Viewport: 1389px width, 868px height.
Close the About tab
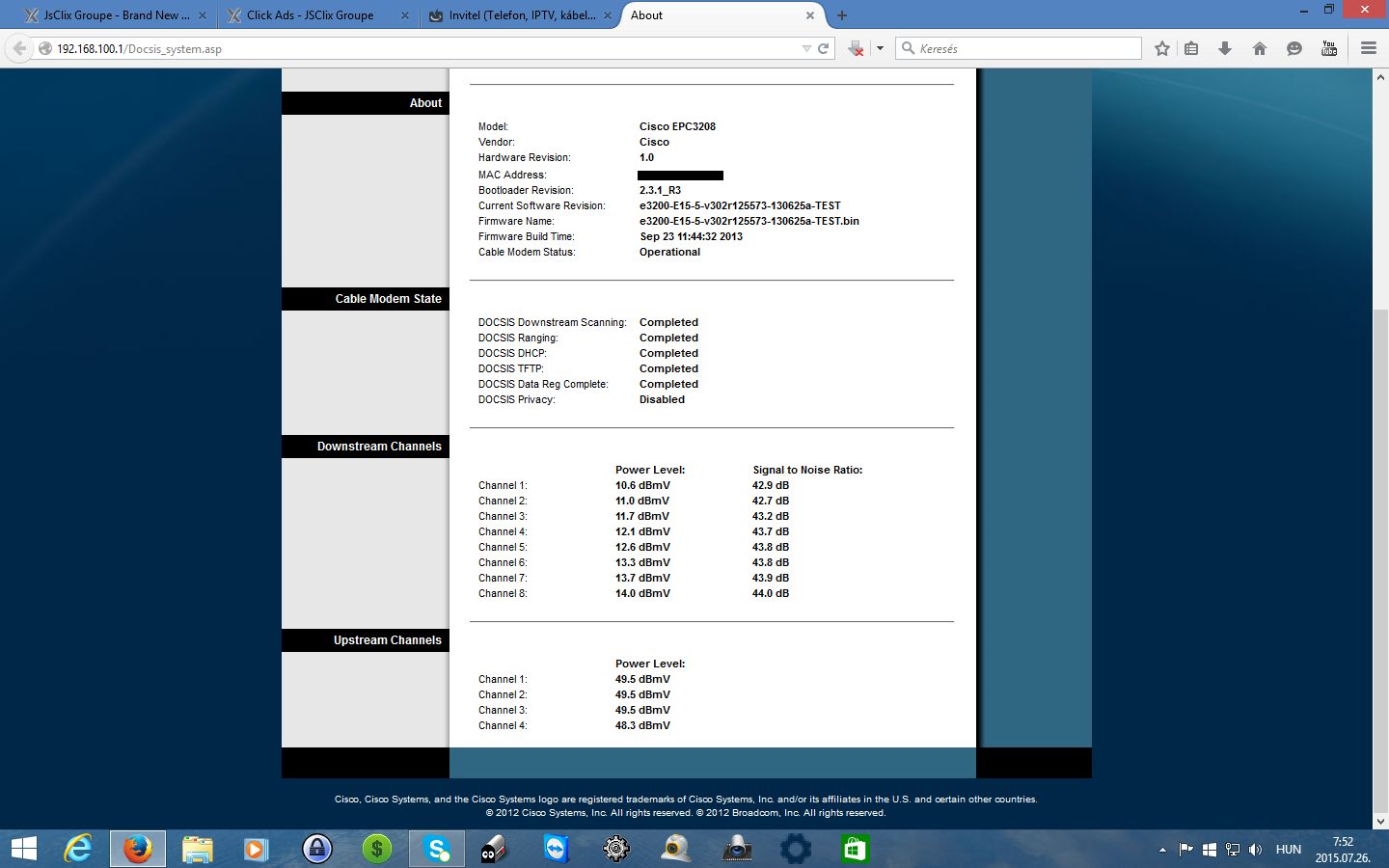coord(810,15)
